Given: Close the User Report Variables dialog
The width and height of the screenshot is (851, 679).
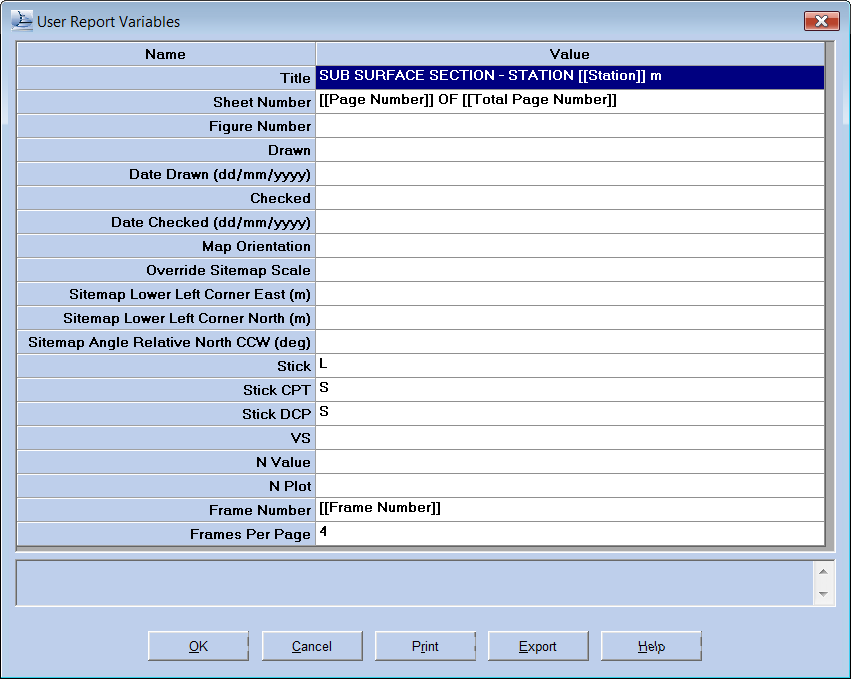Looking at the screenshot, I should pos(820,21).
